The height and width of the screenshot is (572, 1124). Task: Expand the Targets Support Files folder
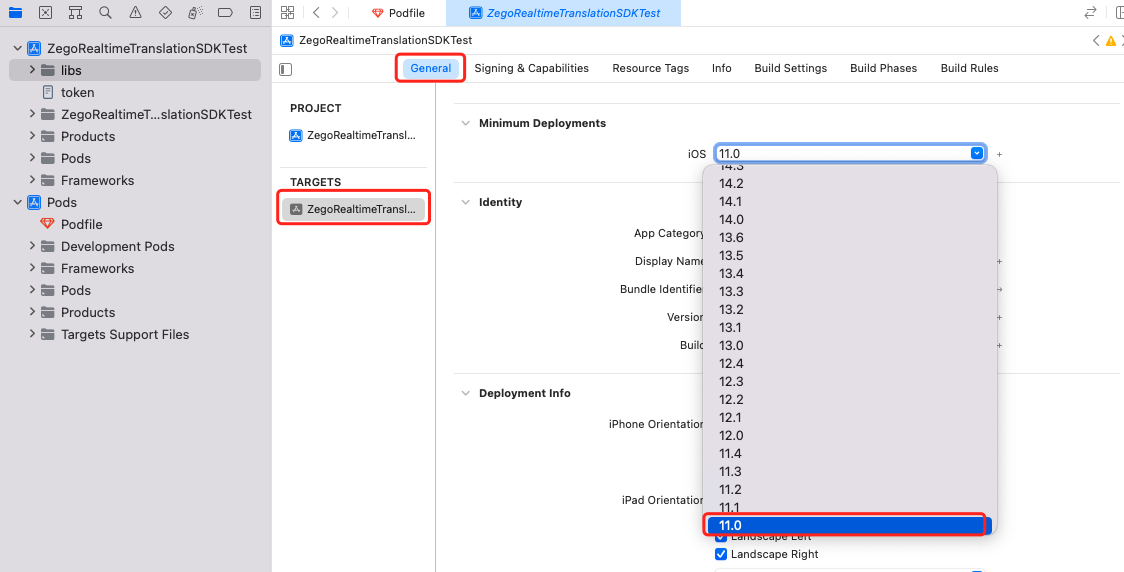click(x=32, y=334)
